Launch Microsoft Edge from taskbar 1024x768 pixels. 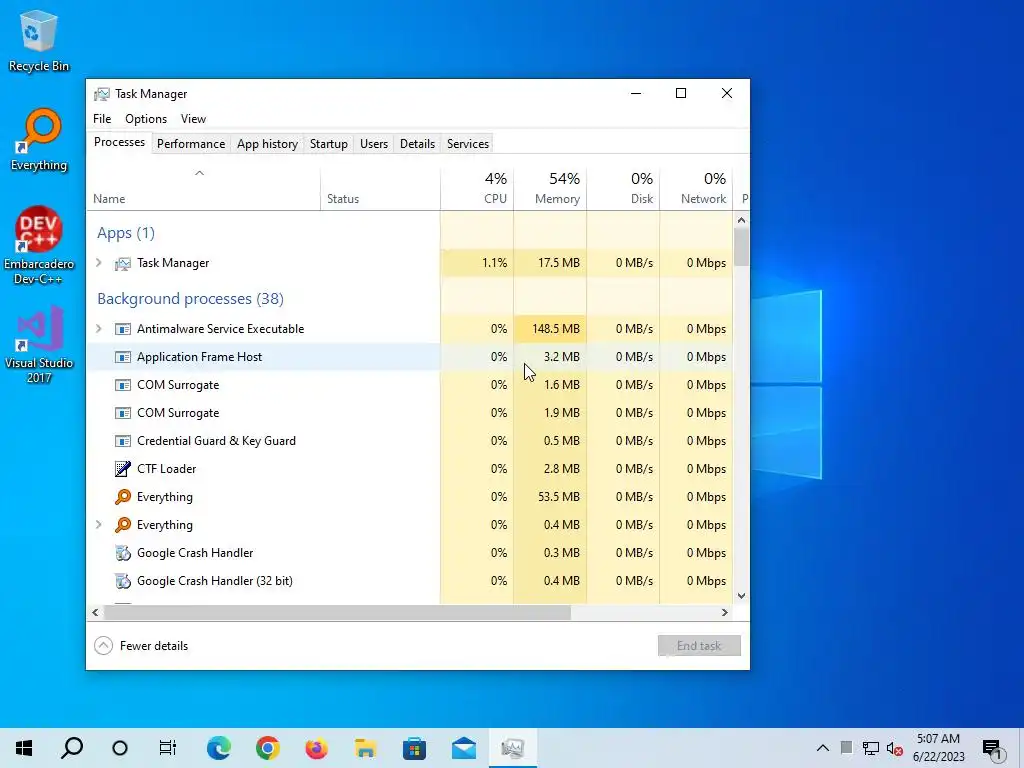point(219,748)
